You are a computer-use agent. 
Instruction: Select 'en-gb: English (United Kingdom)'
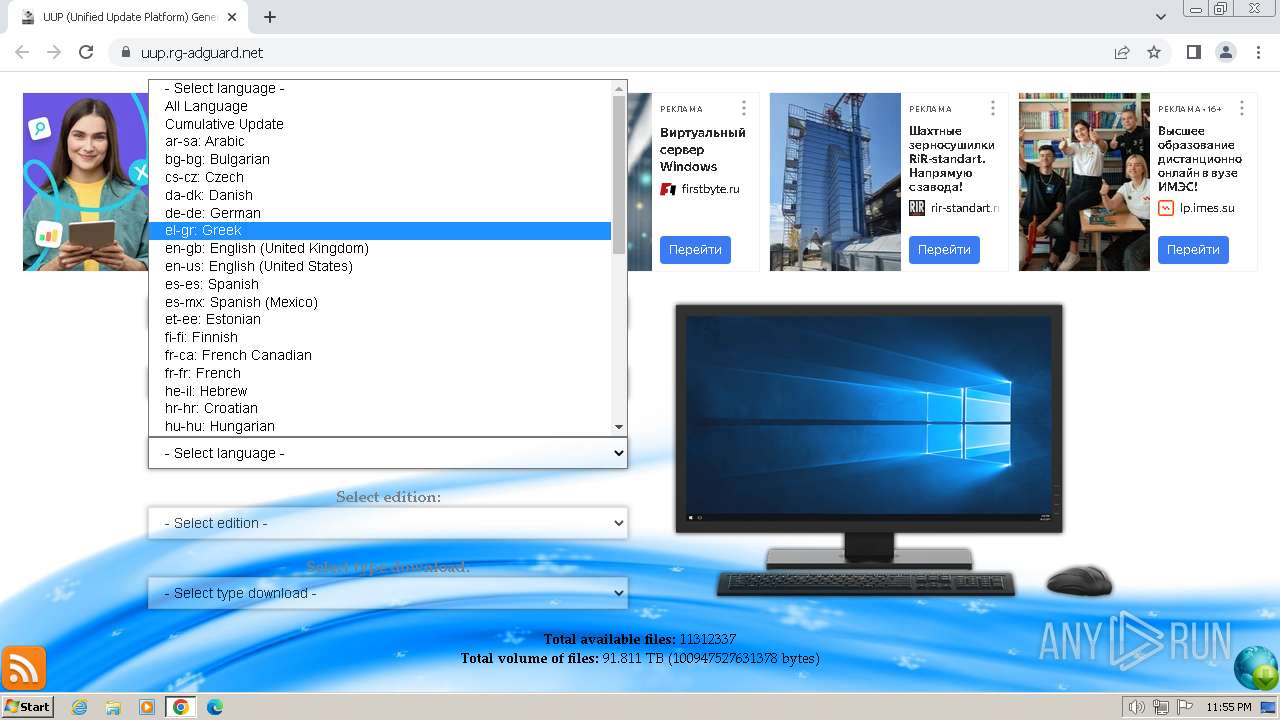tap(380, 248)
